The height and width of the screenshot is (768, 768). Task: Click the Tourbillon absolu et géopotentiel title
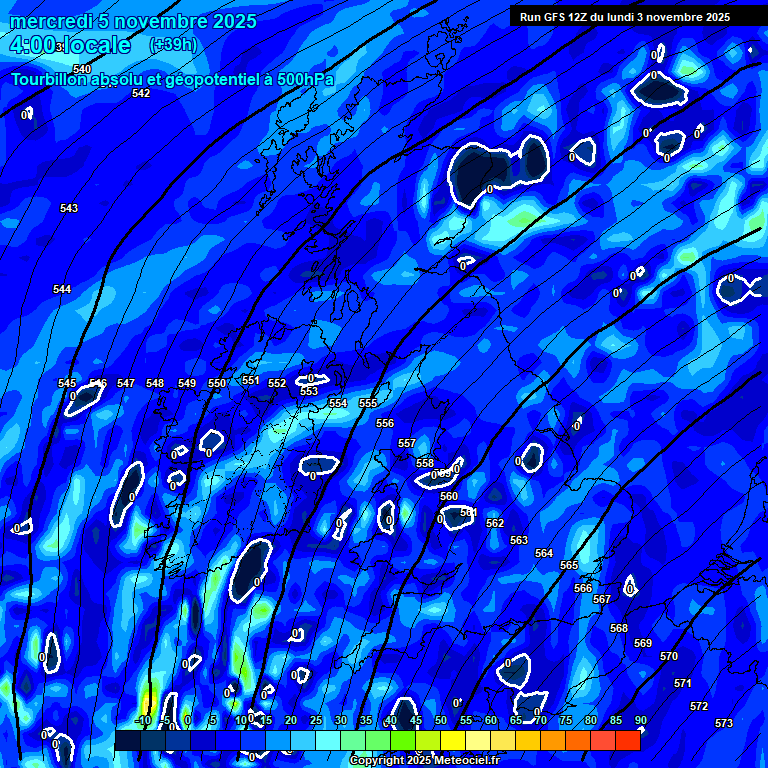(172, 80)
